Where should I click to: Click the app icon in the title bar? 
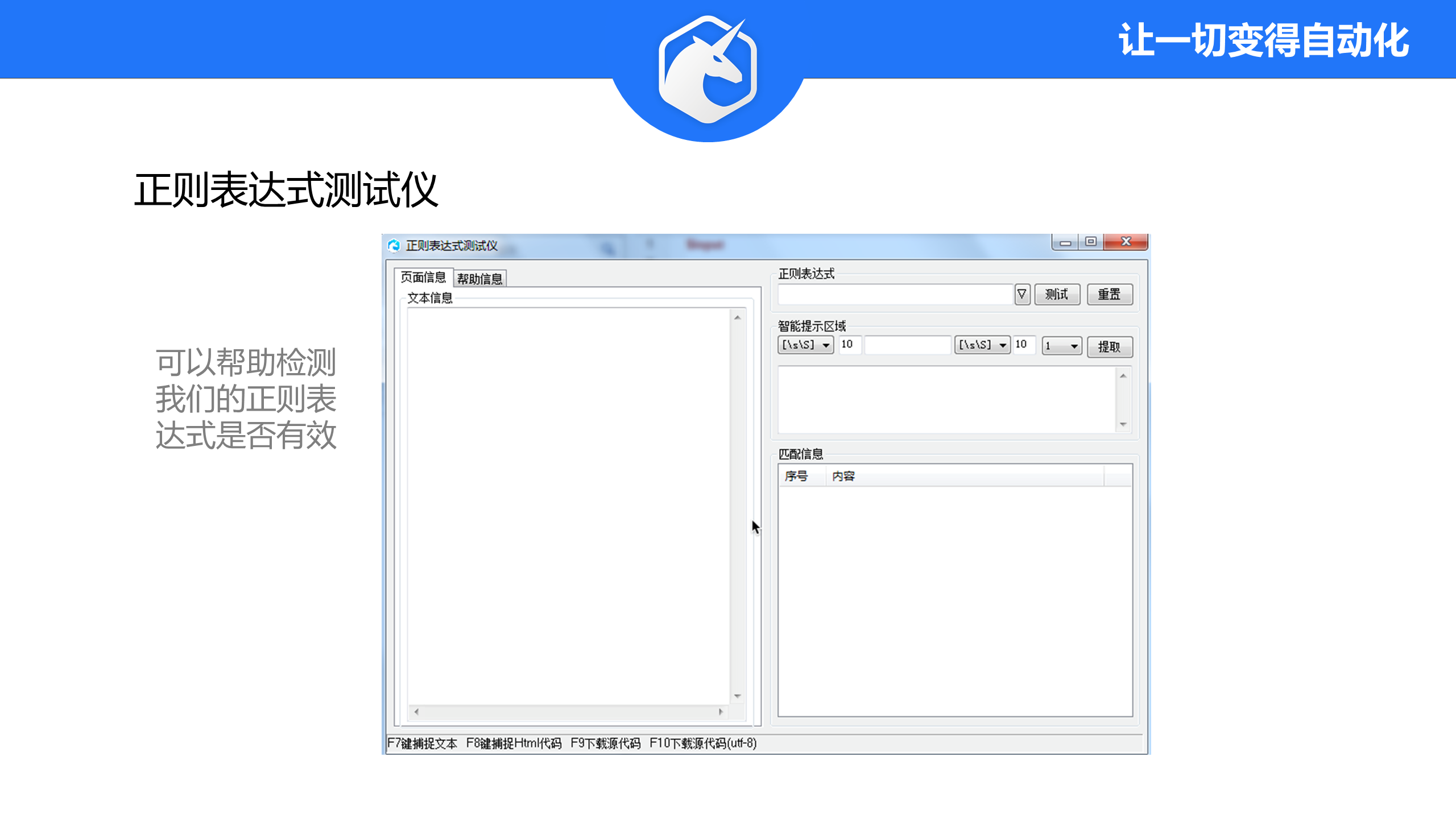pos(394,246)
